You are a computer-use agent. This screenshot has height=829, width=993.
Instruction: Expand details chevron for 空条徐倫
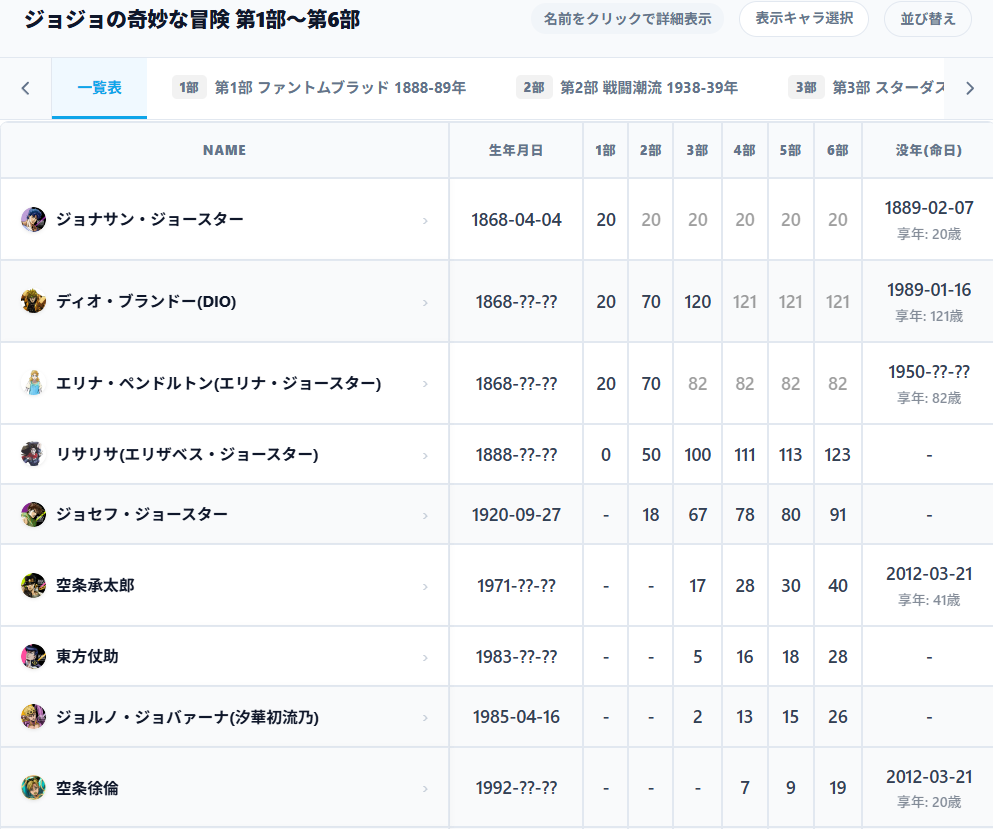(425, 788)
